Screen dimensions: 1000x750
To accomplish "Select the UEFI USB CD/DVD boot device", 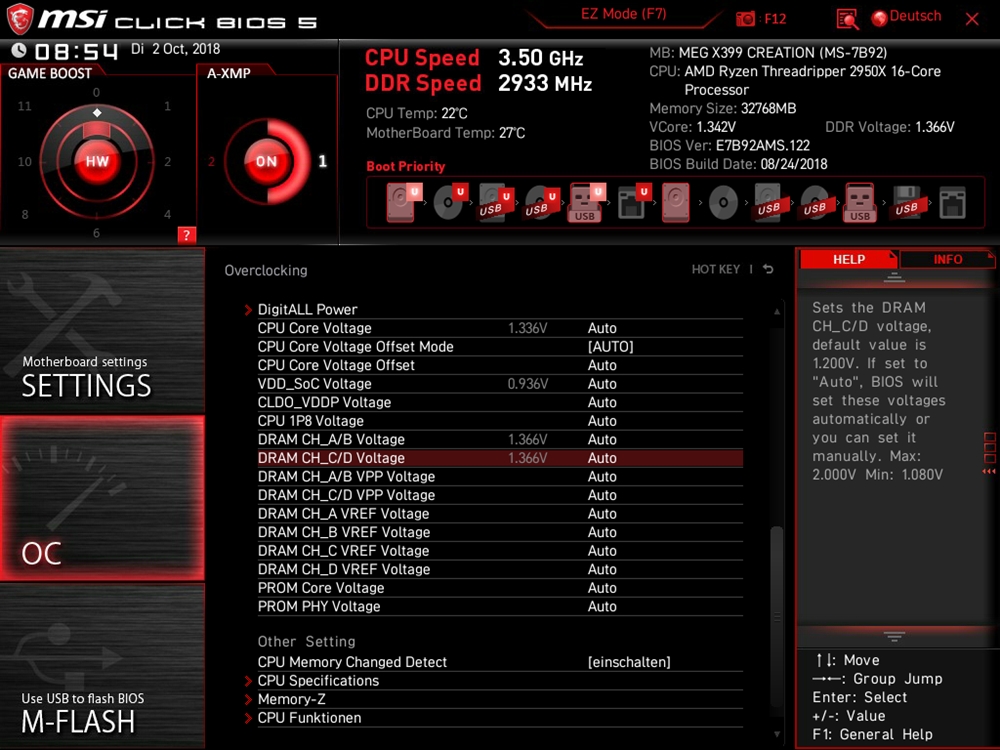I will pyautogui.click(x=541, y=202).
